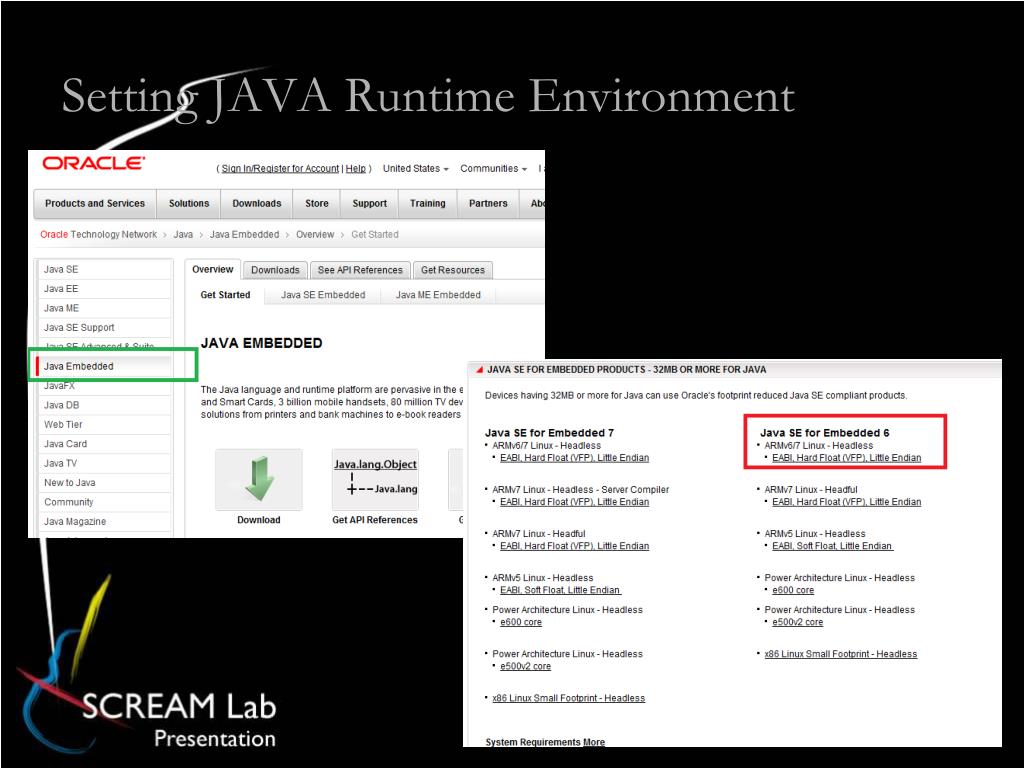Viewport: 1024px width, 768px height.
Task: Click the 'JAVA EMBEDDED' page heading
Action: click(x=261, y=344)
